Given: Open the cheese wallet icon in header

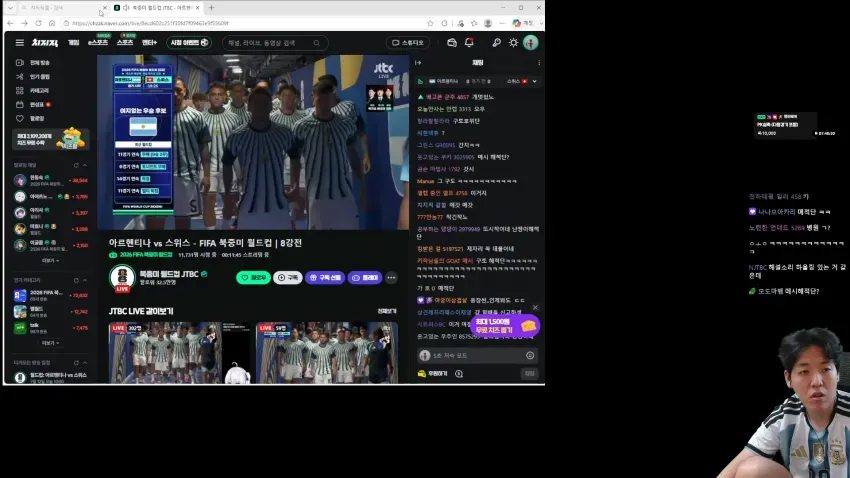Looking at the screenshot, I should 452,43.
